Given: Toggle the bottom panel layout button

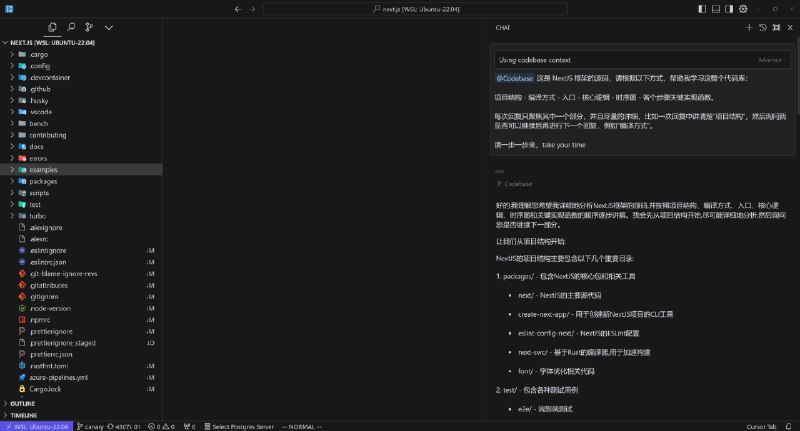Looking at the screenshot, I should pos(716,9).
